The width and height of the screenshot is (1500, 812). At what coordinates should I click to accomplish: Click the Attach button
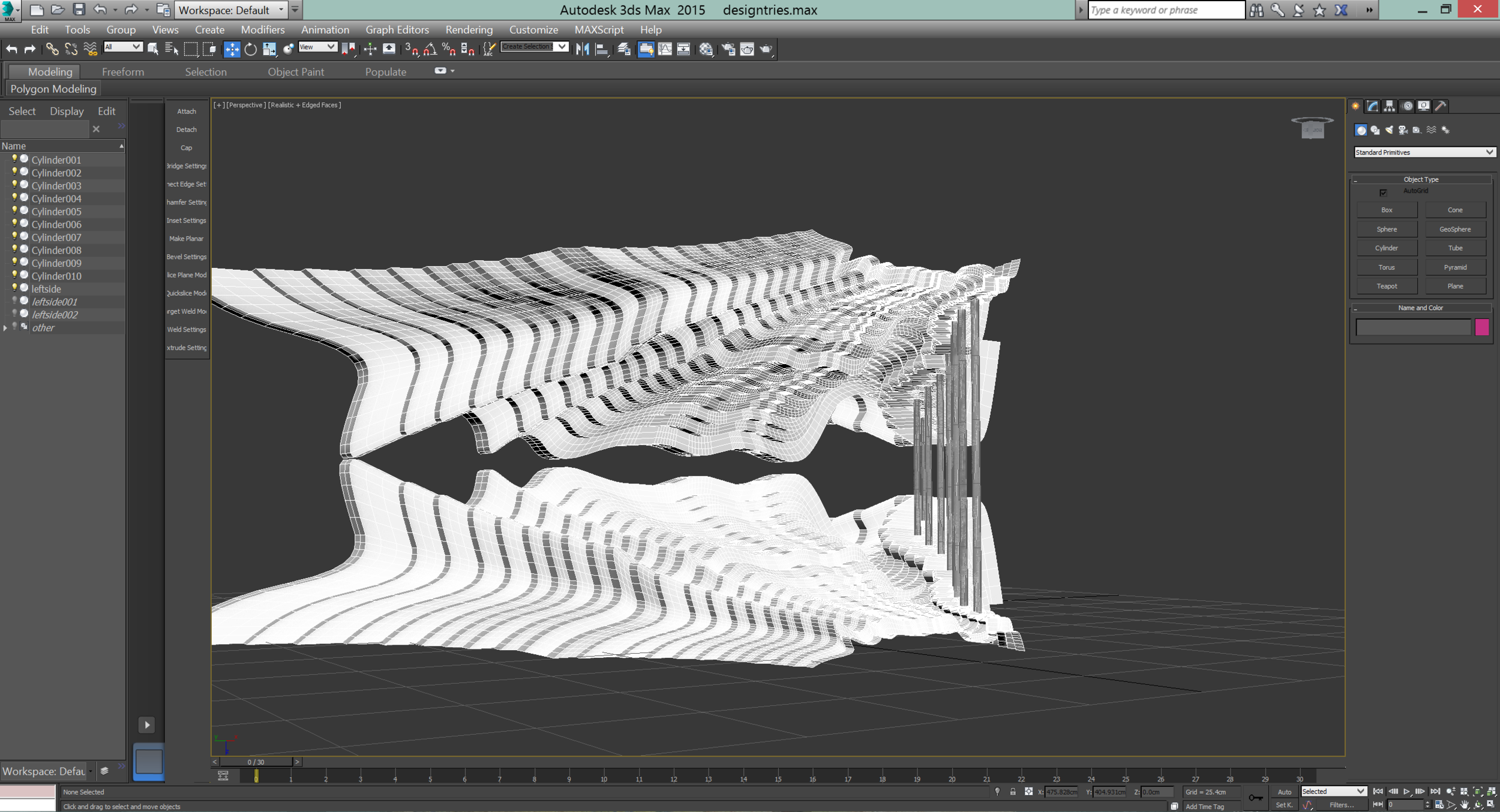click(x=186, y=112)
